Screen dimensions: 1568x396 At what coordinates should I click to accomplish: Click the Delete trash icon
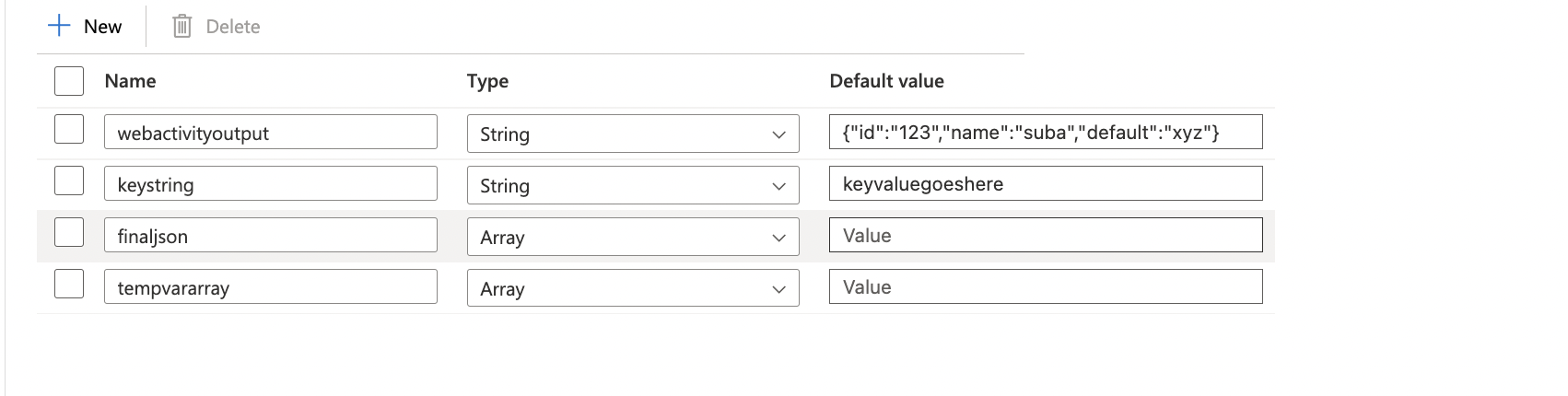point(182,27)
